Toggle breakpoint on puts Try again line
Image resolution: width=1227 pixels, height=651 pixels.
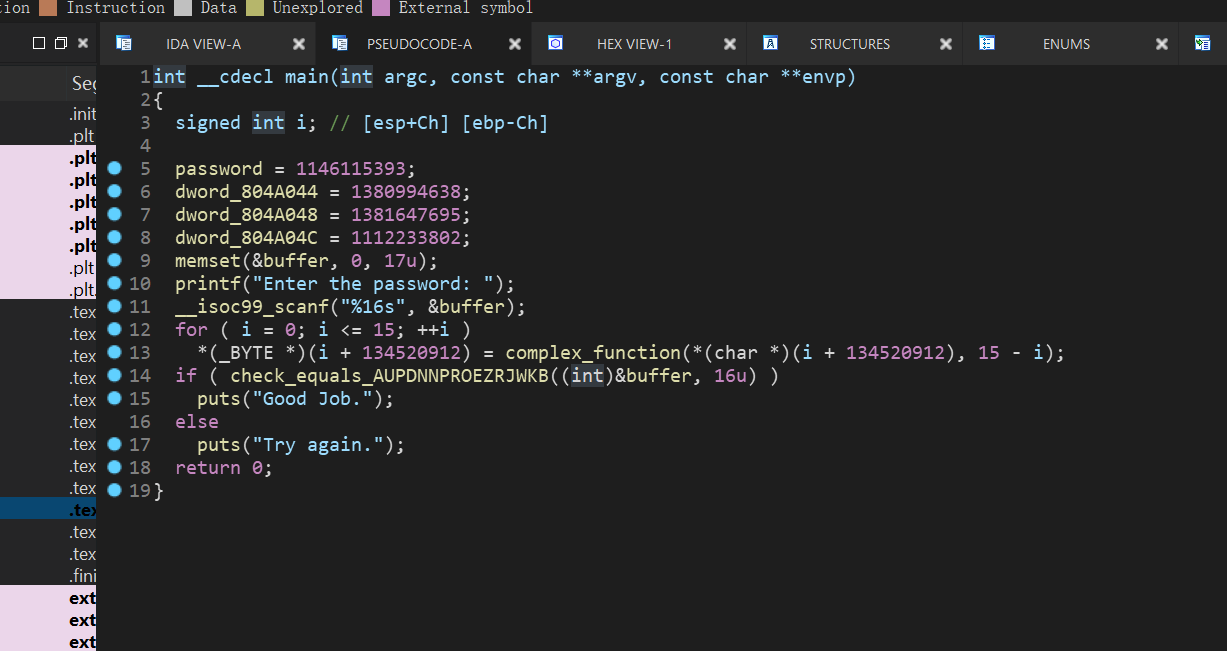[114, 444]
